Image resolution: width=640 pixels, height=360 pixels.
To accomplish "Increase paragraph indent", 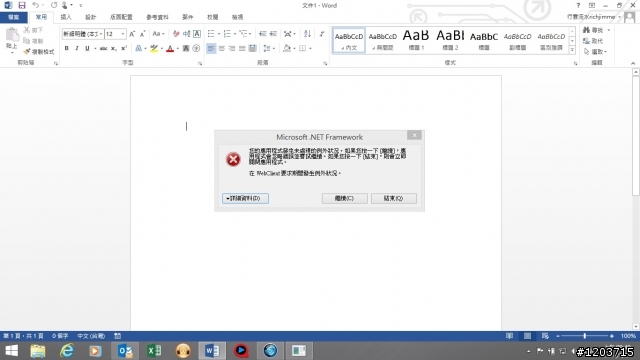I will point(273,34).
